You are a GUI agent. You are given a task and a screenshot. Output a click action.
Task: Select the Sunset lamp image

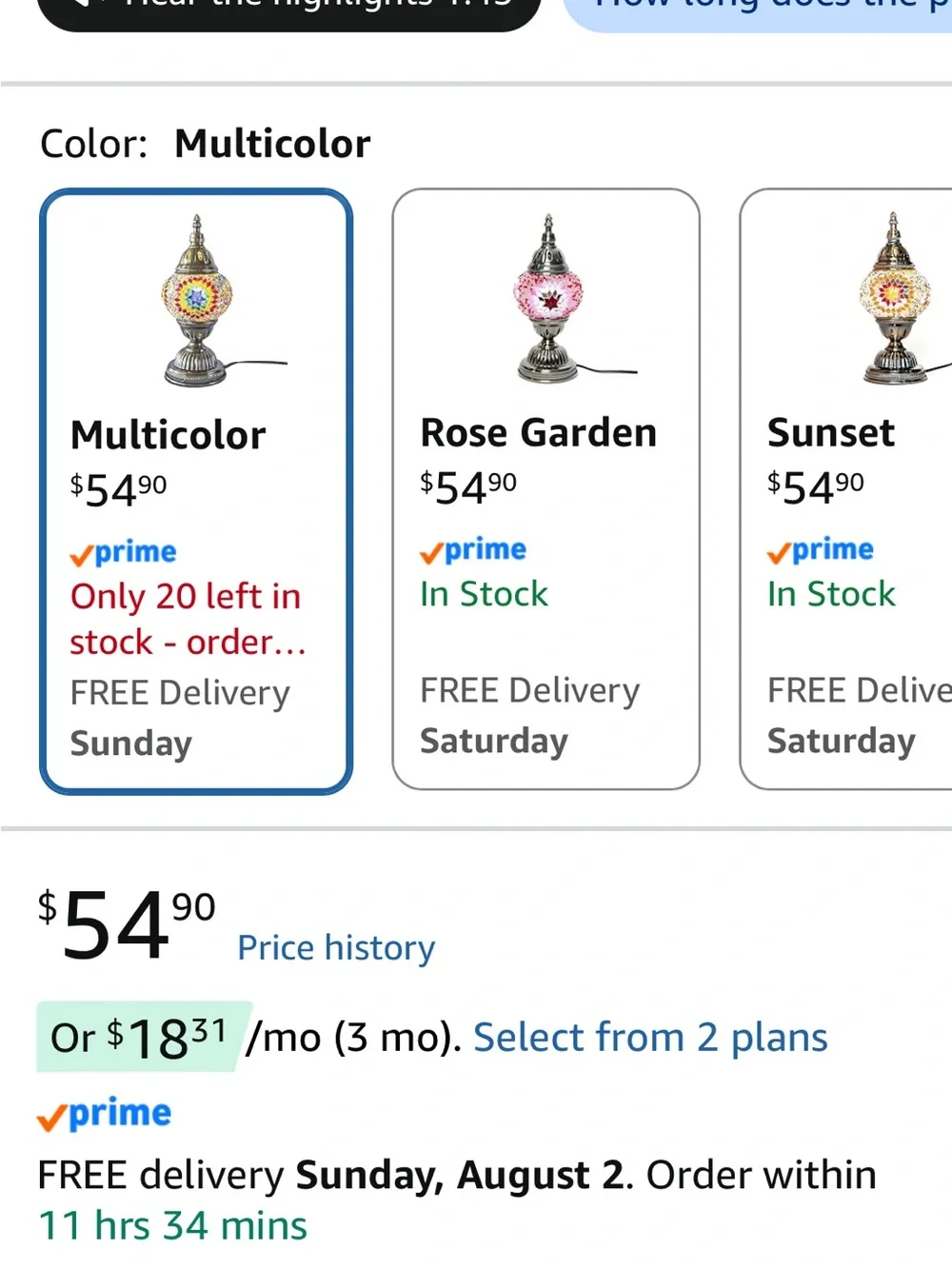click(895, 298)
